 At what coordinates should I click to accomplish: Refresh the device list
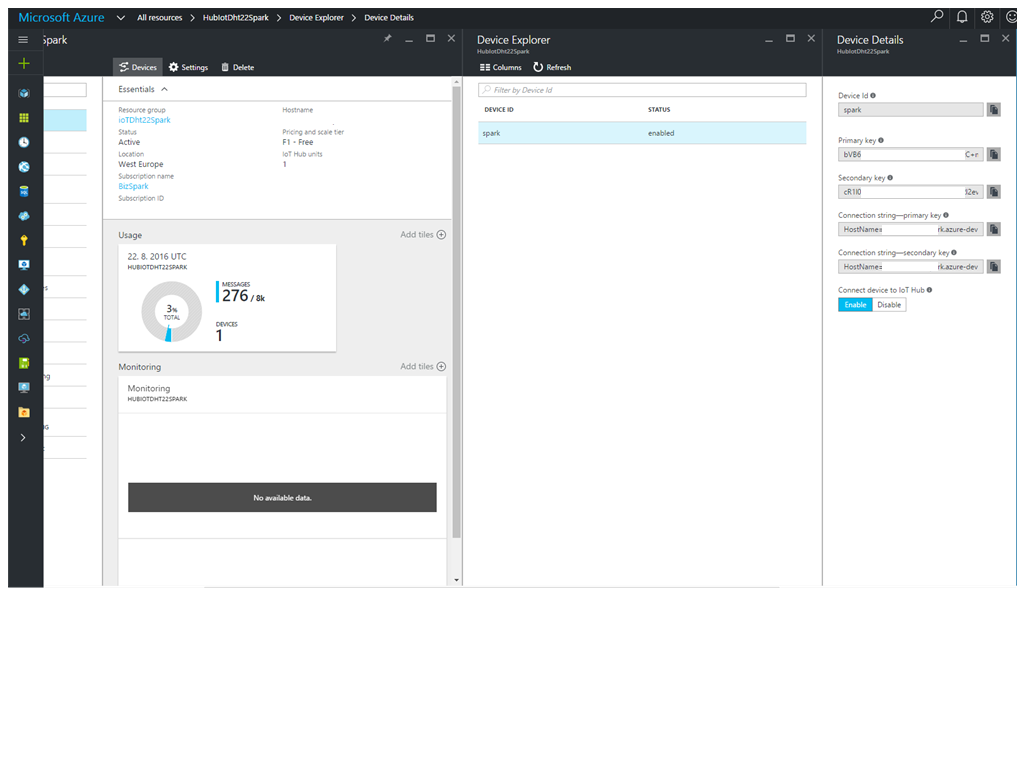coord(552,67)
